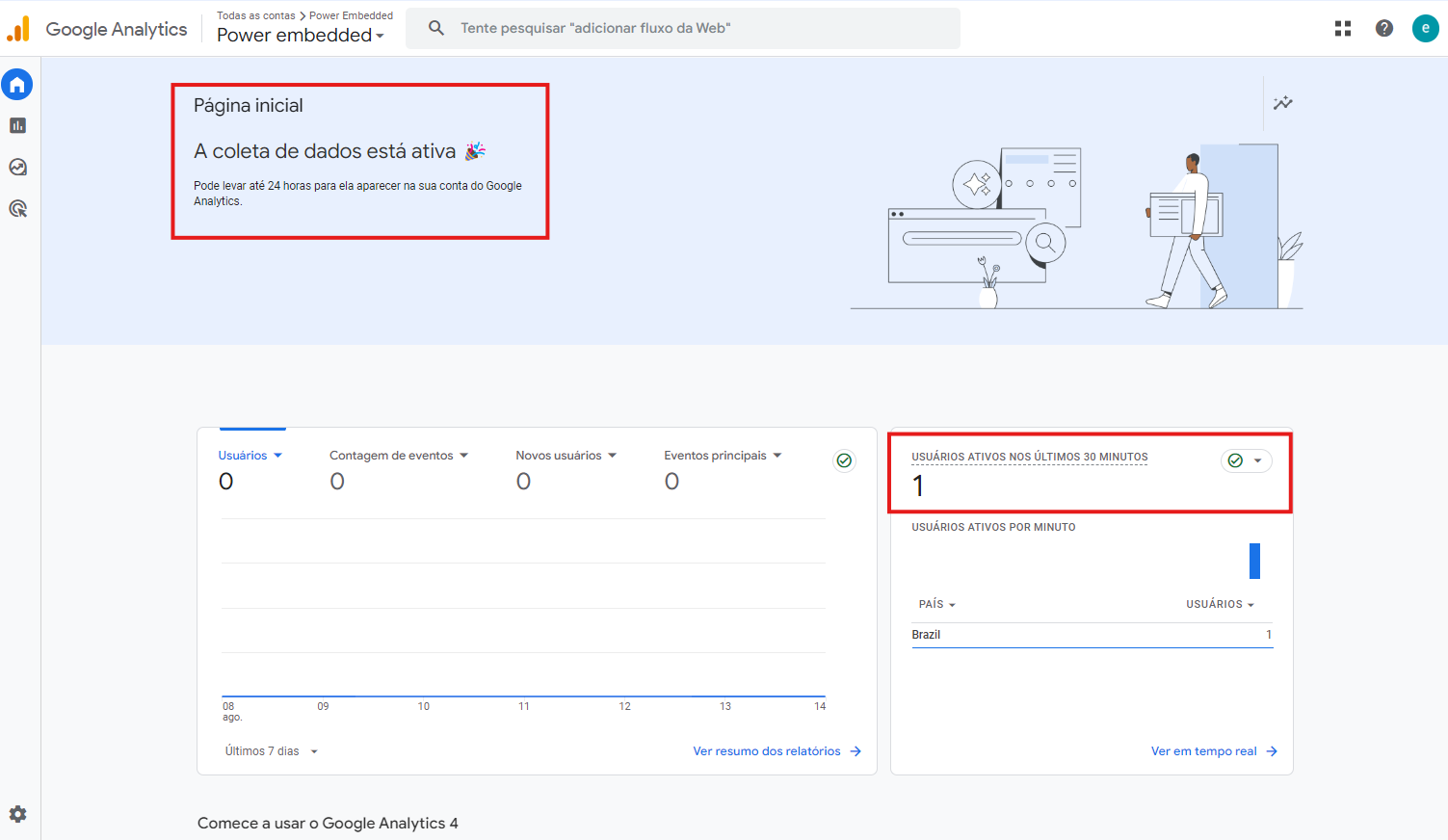The width and height of the screenshot is (1448, 840).
Task: Open the Últimos 7 dias date range dropdown
Action: pos(271,751)
